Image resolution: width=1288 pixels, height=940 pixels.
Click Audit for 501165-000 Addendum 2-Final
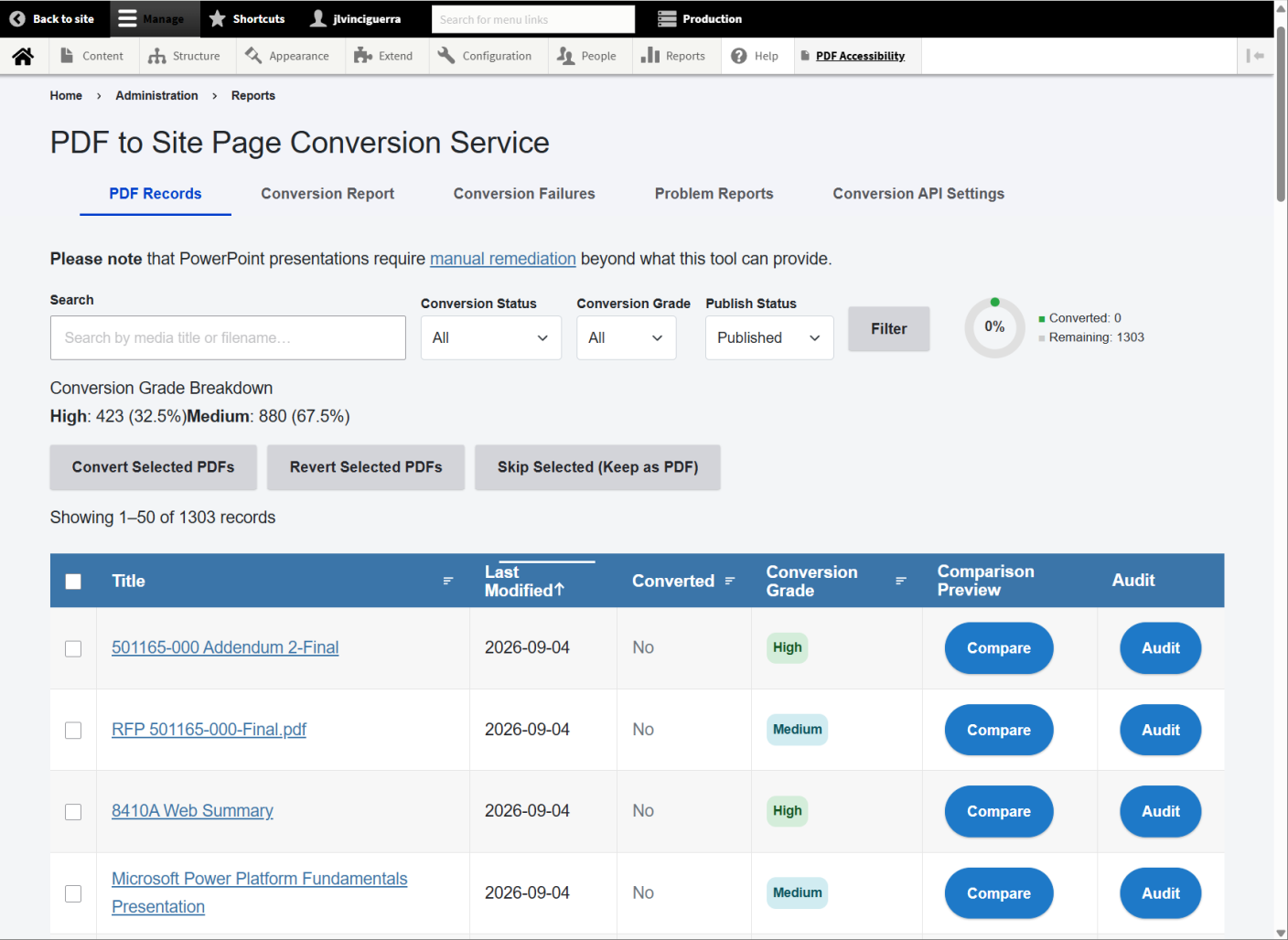[1161, 648]
